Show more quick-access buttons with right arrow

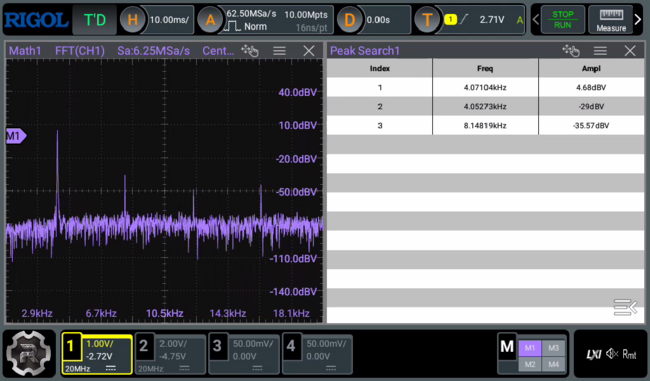point(638,19)
